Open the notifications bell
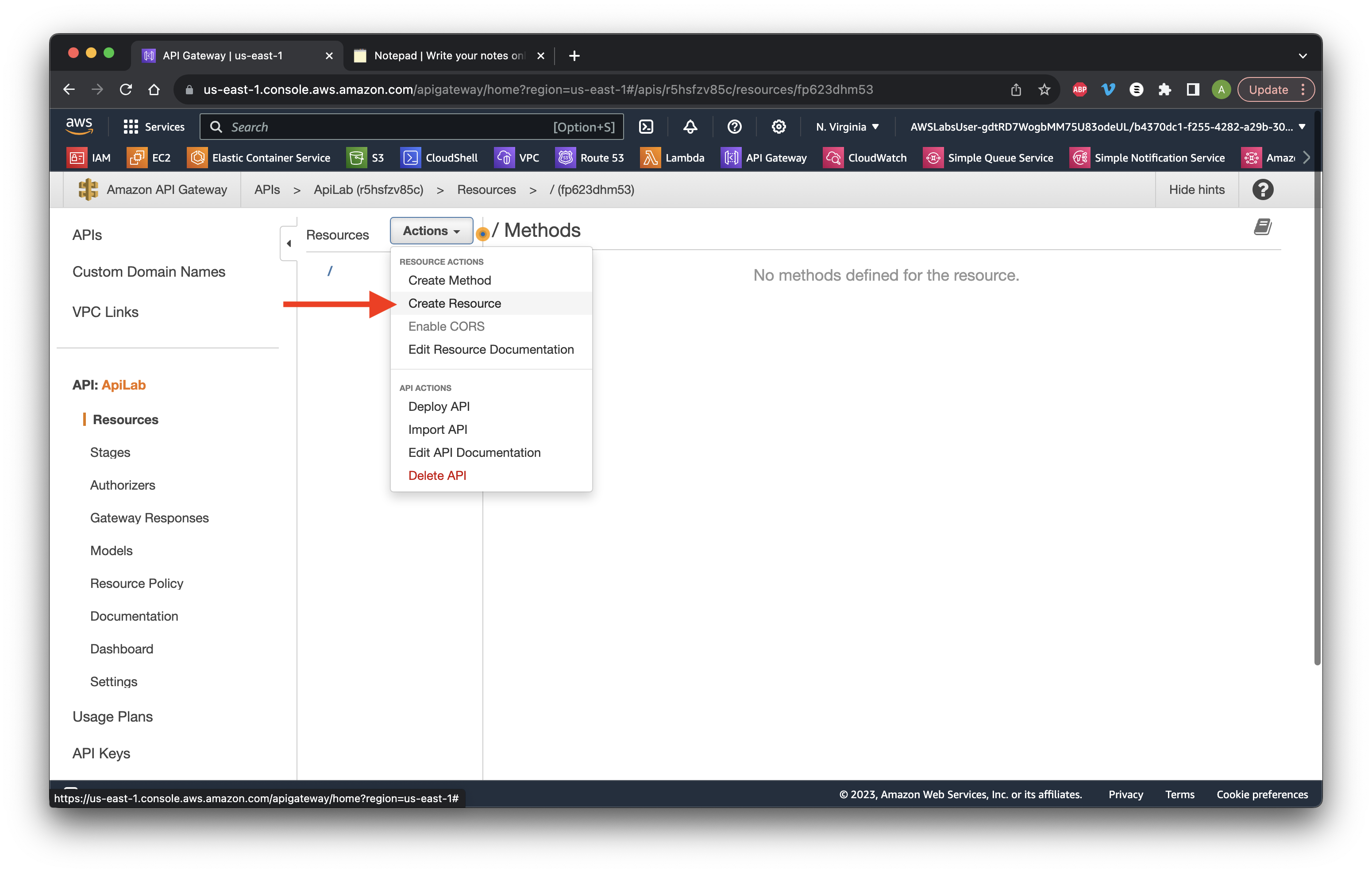Screen dimensions: 1372x873 (690, 127)
